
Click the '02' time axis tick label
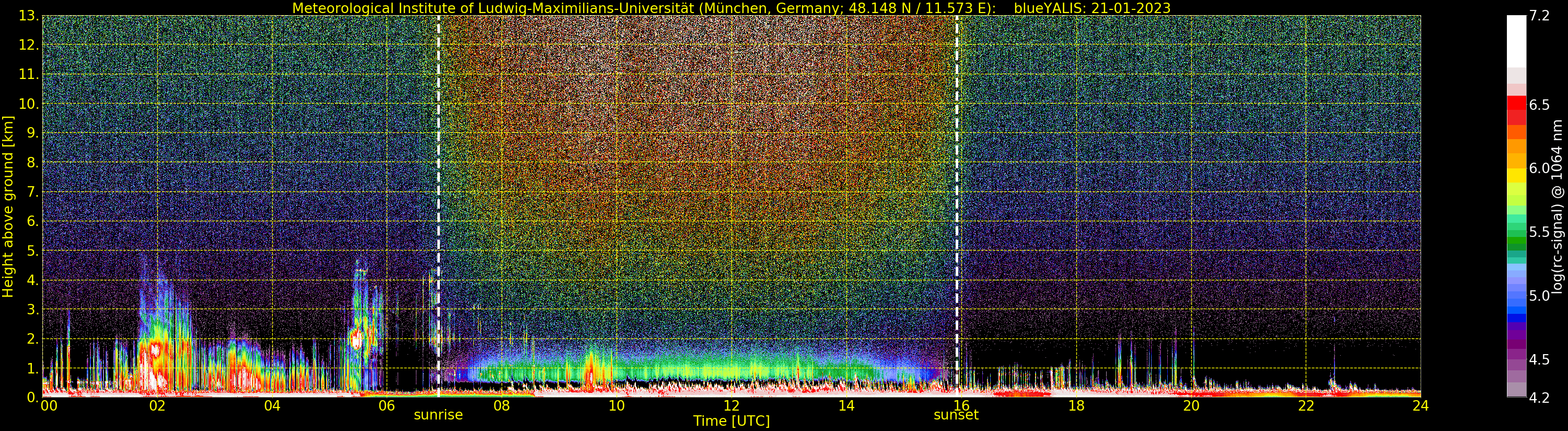(157, 405)
